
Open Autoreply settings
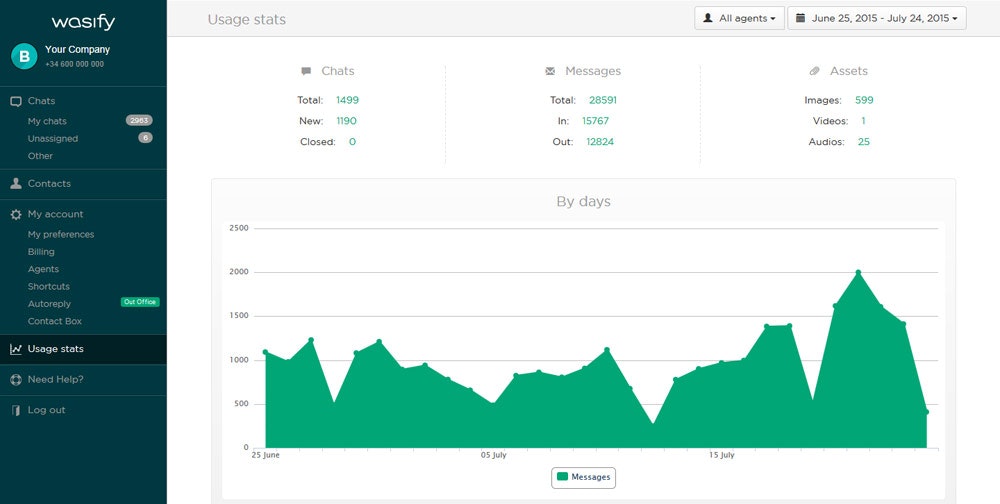coord(49,304)
